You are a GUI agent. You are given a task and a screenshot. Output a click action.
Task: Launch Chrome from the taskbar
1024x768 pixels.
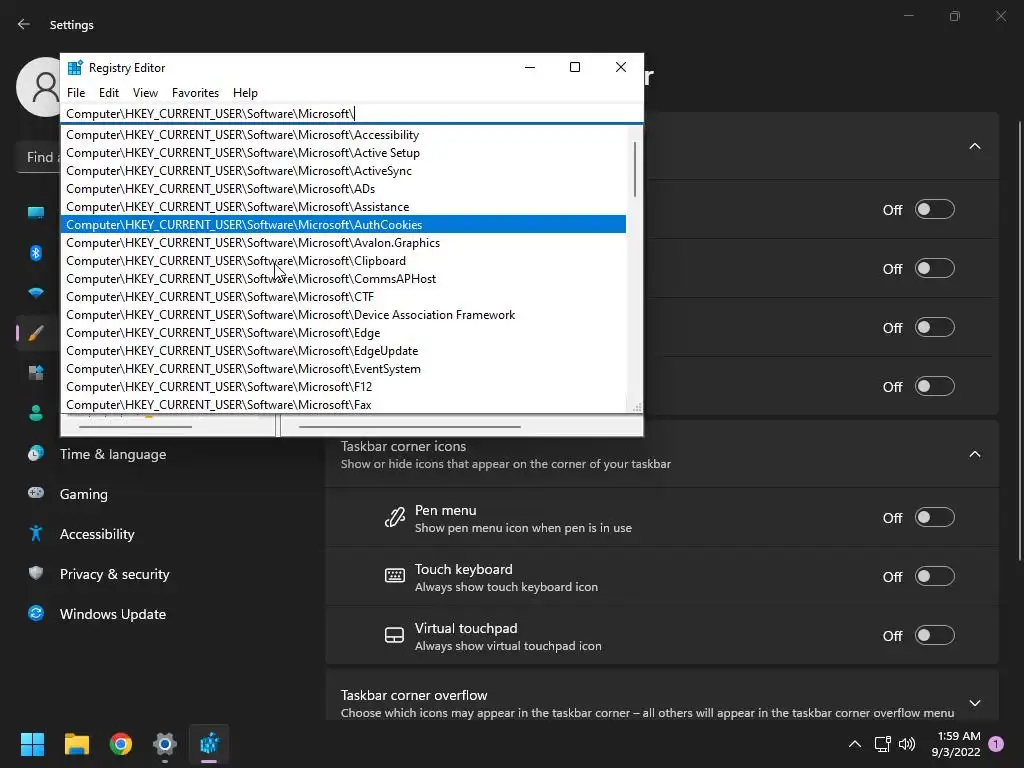[121, 744]
